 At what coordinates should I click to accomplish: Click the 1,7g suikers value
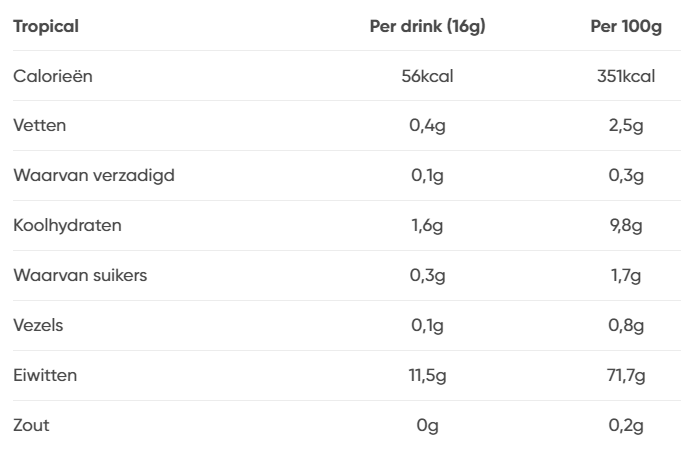pyautogui.click(x=626, y=276)
